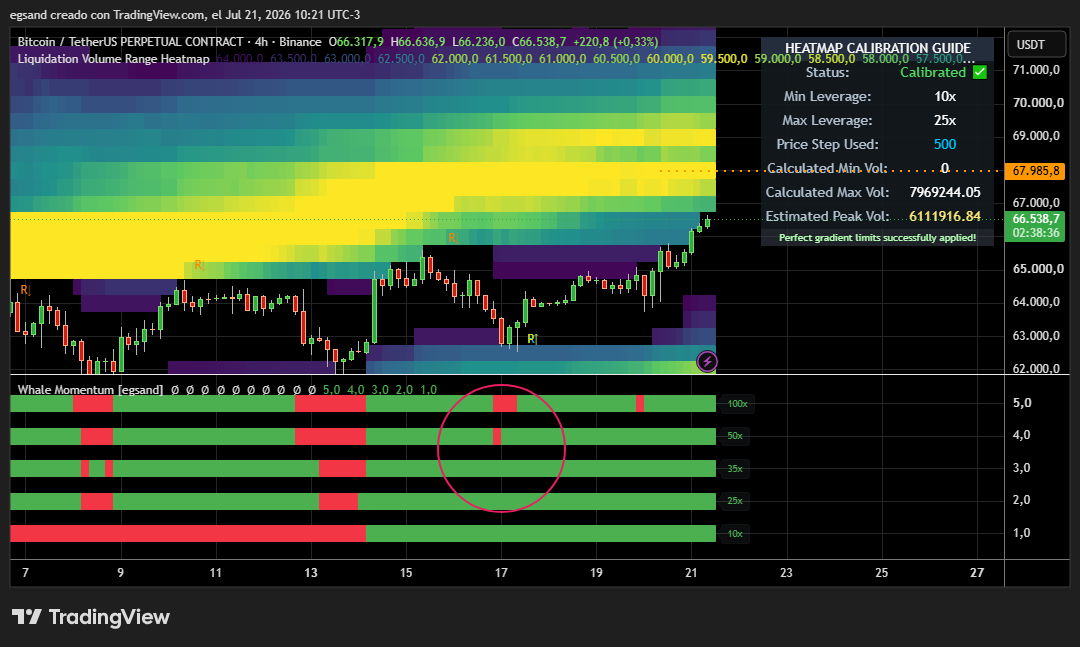
Task: Click the green segment of the 10x momentum bar
Action: click(x=541, y=533)
